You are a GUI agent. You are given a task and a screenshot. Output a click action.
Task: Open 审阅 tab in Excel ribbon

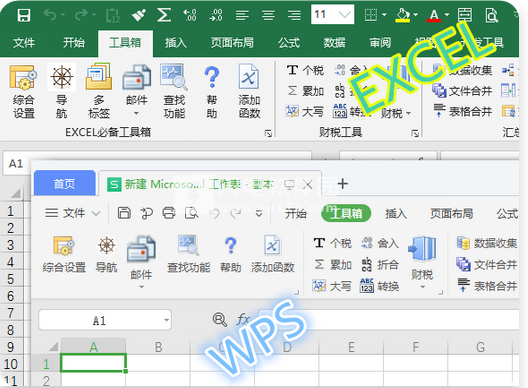[x=380, y=43]
